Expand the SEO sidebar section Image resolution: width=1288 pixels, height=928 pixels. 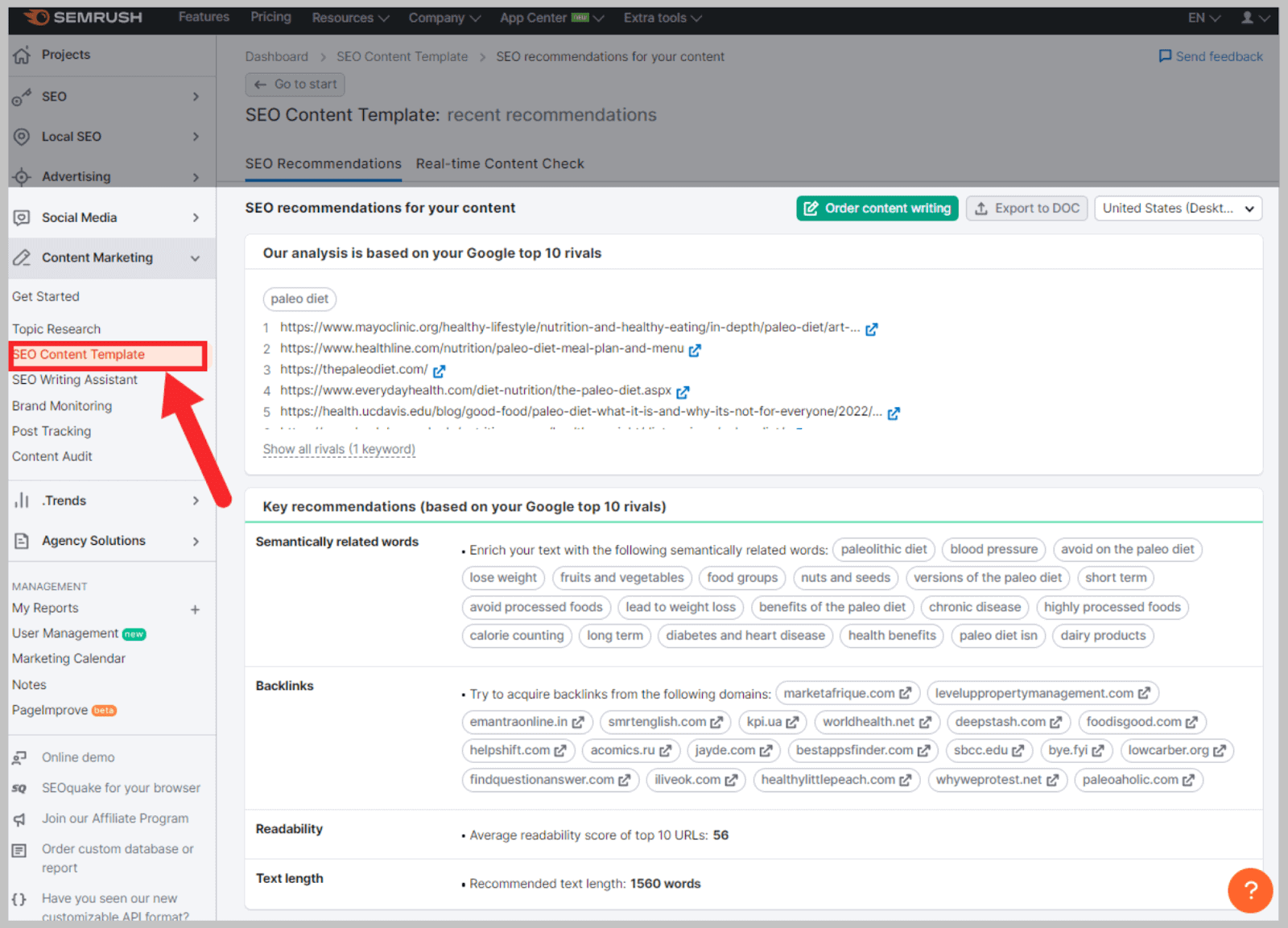[195, 97]
